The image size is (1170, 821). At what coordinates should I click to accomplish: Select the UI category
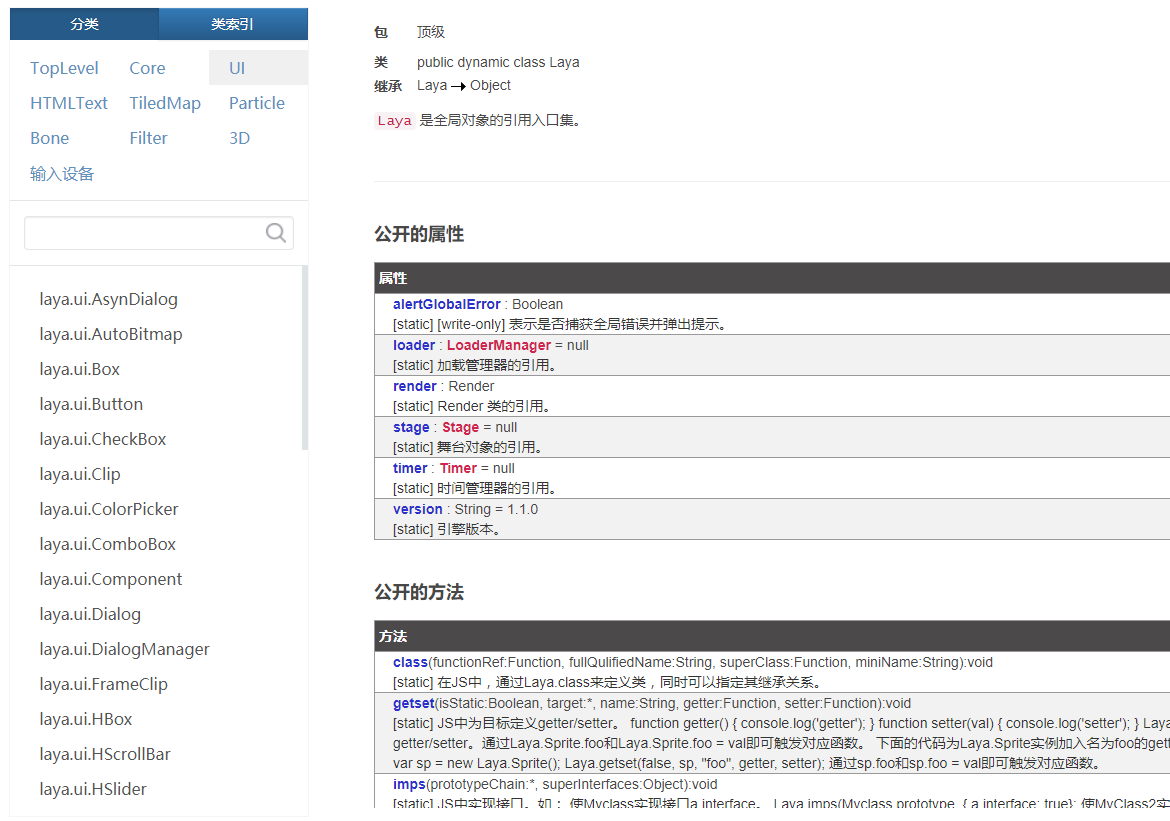click(x=258, y=68)
